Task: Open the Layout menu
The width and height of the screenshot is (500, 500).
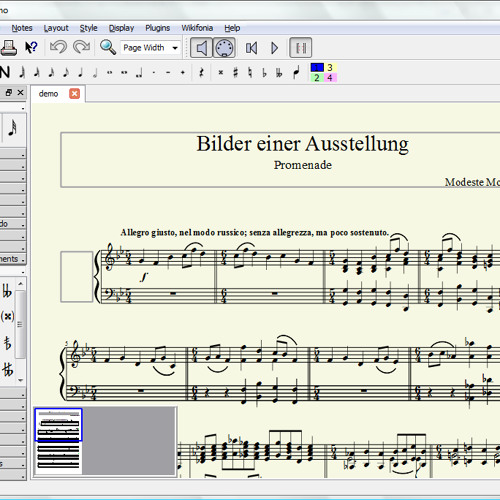Action: [x=56, y=28]
